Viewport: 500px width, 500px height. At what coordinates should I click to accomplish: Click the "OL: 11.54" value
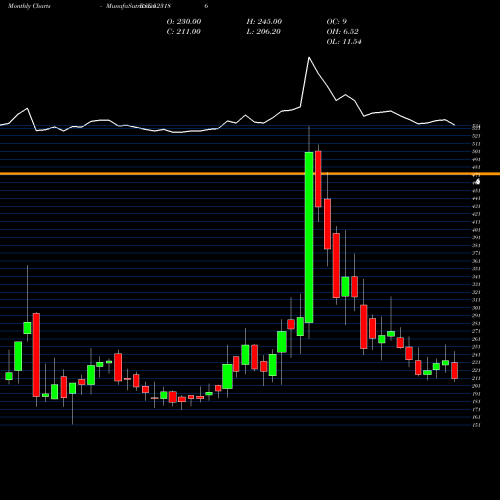pyautogui.click(x=344, y=41)
